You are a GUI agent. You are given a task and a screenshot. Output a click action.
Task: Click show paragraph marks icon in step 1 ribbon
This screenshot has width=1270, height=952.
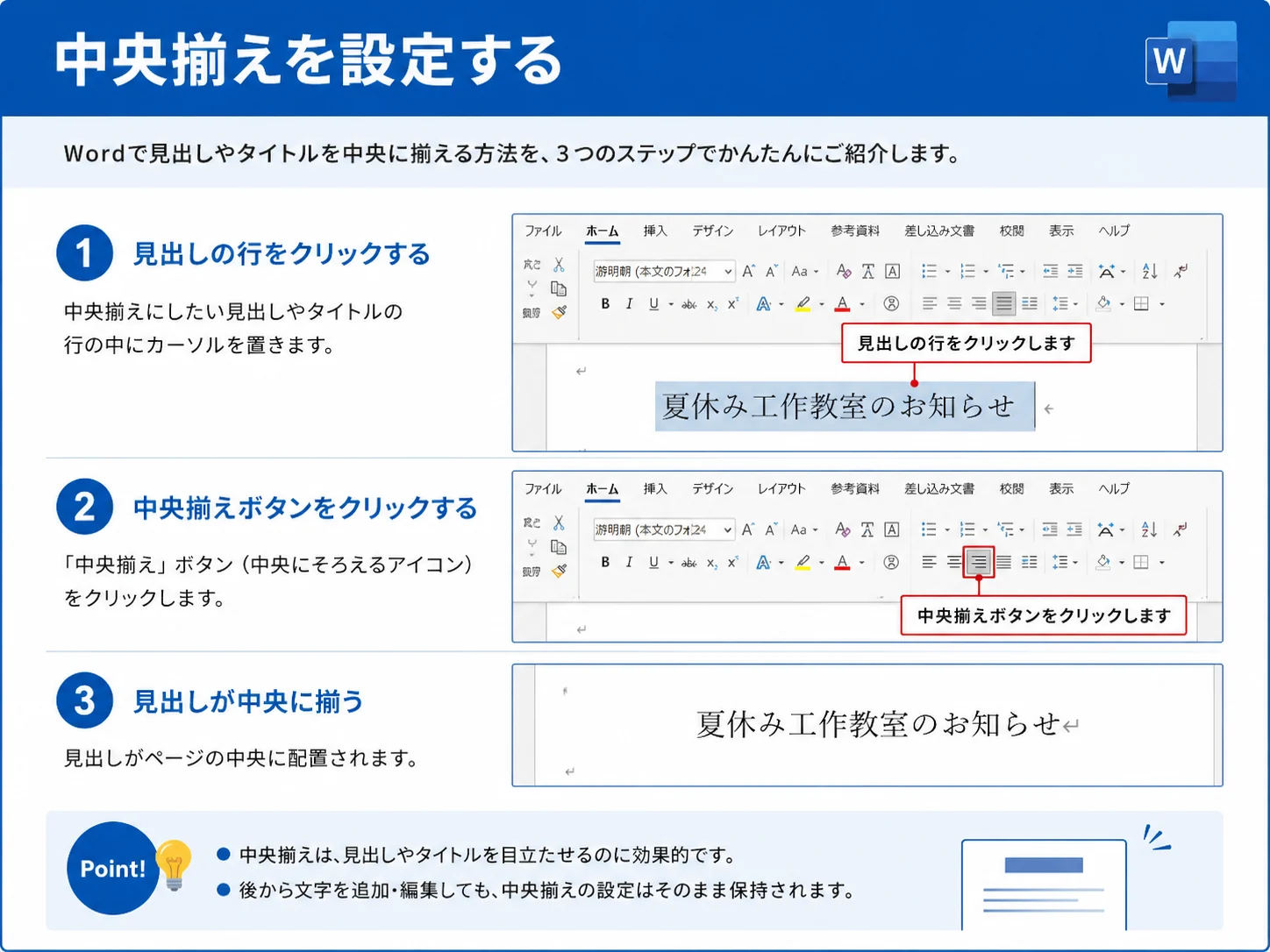[x=1181, y=272]
